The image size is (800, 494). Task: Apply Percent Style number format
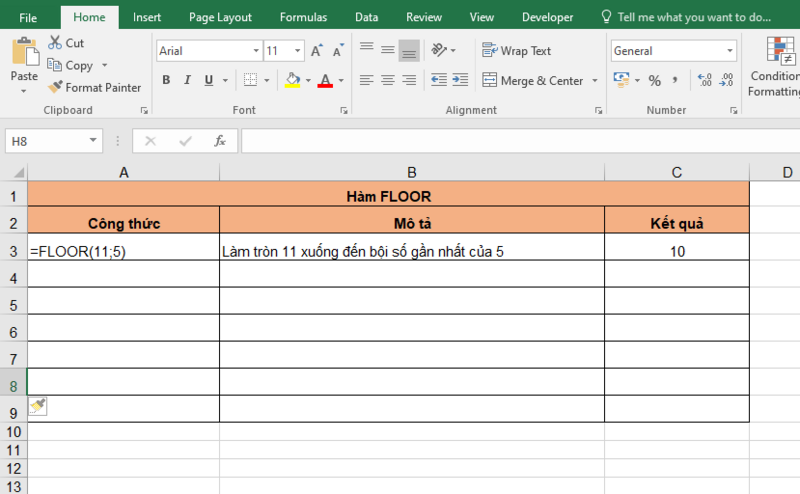coord(654,81)
